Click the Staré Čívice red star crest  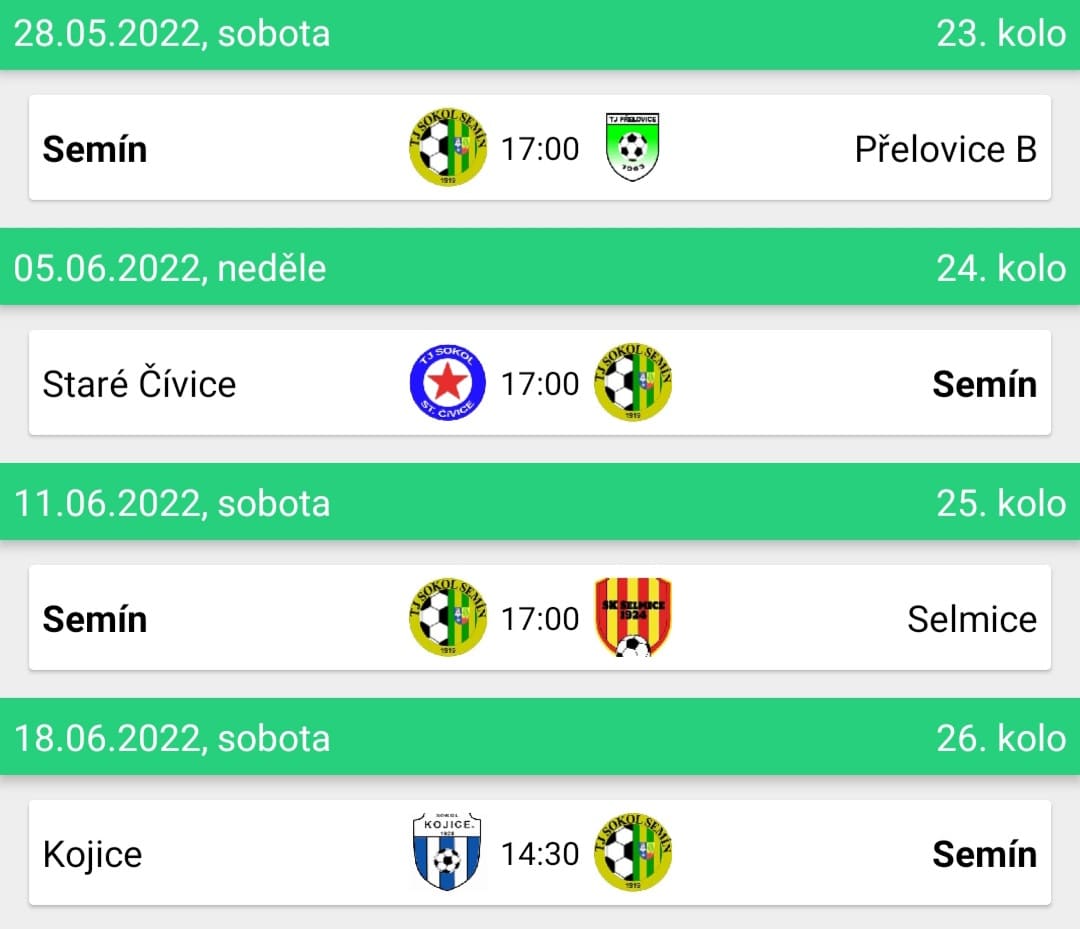click(448, 383)
